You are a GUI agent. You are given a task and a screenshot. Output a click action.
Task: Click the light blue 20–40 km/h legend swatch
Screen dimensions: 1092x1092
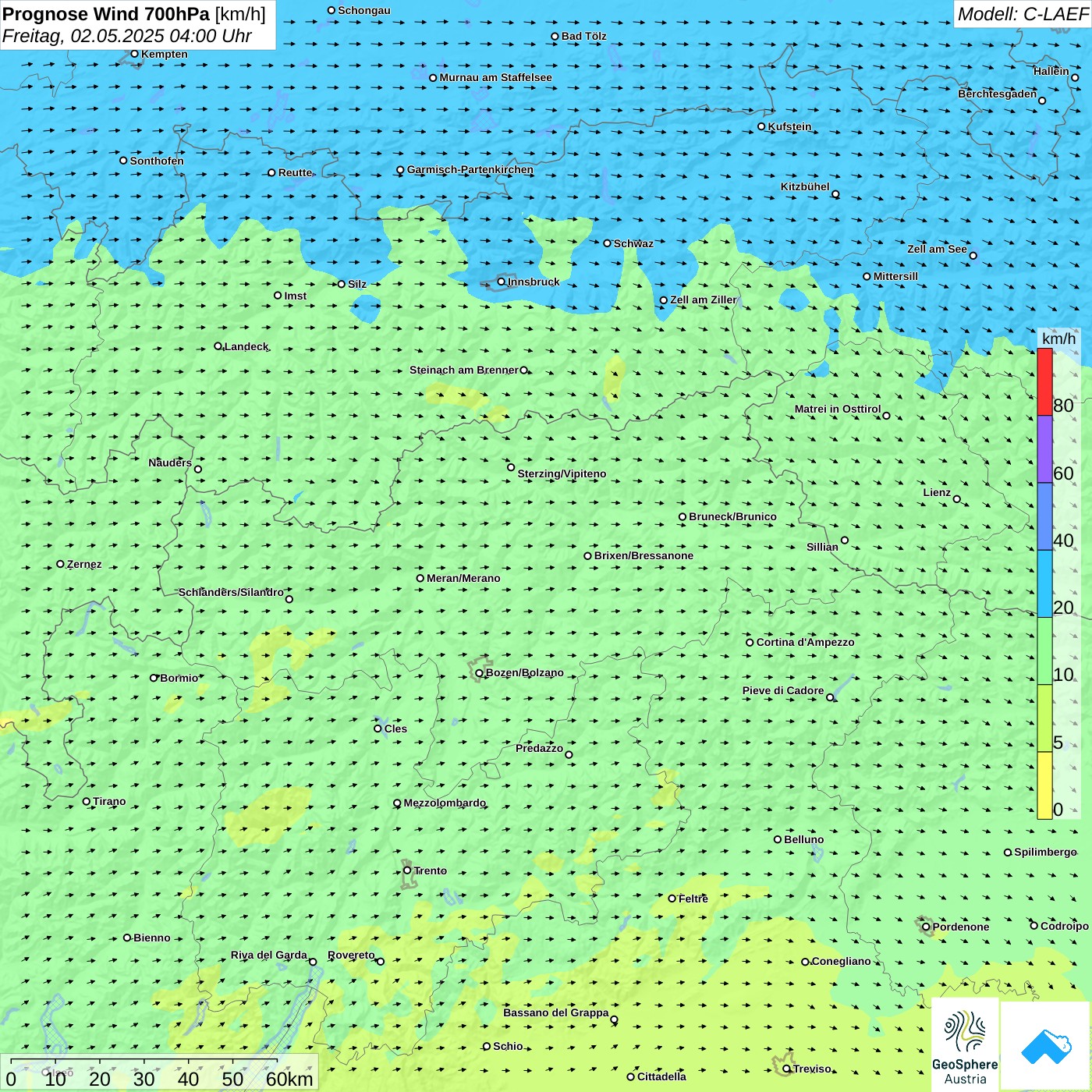pyautogui.click(x=1044, y=584)
